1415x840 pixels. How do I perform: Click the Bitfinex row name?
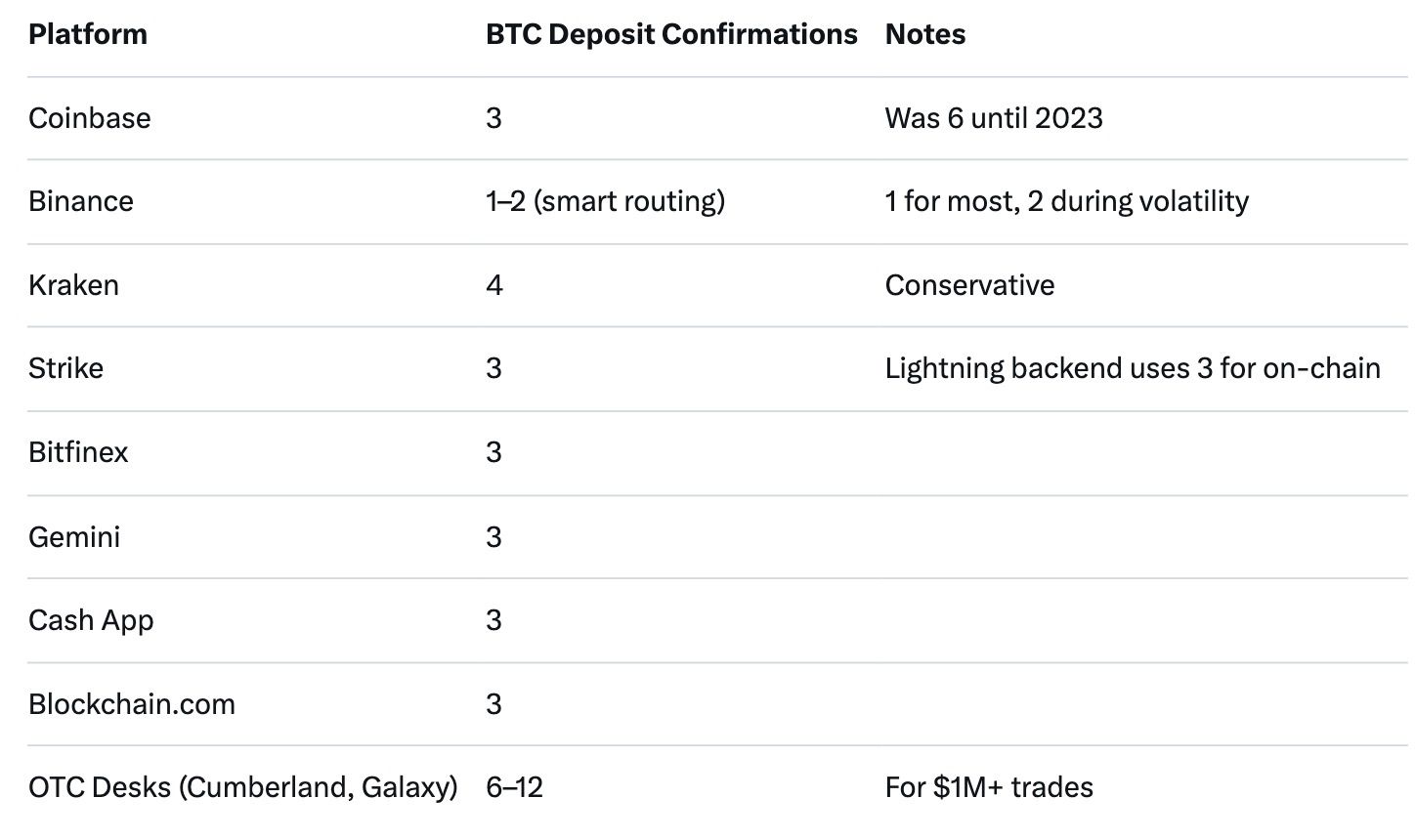pos(78,452)
